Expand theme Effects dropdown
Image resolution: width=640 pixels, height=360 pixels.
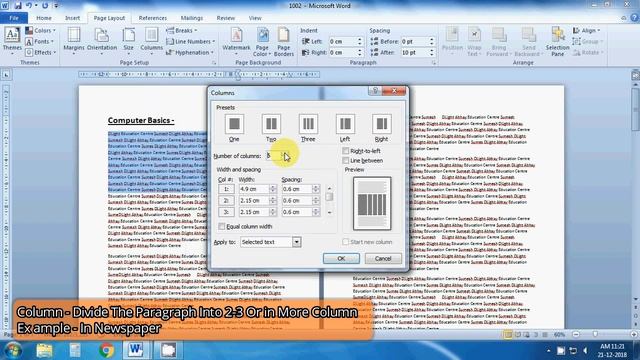pyautogui.click(x=40, y=53)
